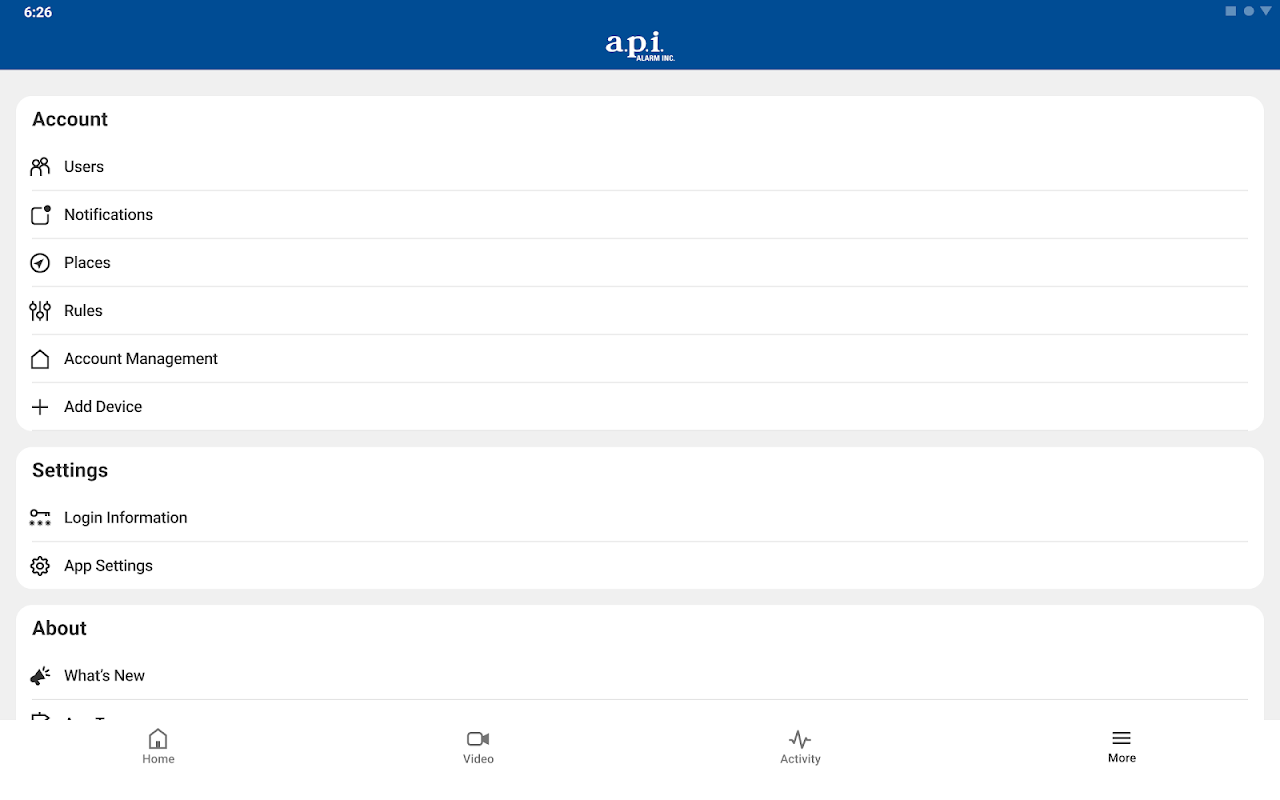Open the What's New page
The image size is (1280, 800).
pos(640,676)
